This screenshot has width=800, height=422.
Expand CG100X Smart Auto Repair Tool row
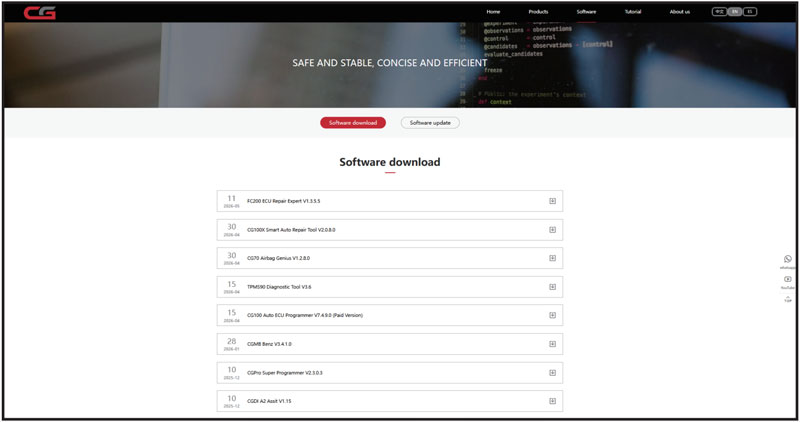(x=553, y=230)
